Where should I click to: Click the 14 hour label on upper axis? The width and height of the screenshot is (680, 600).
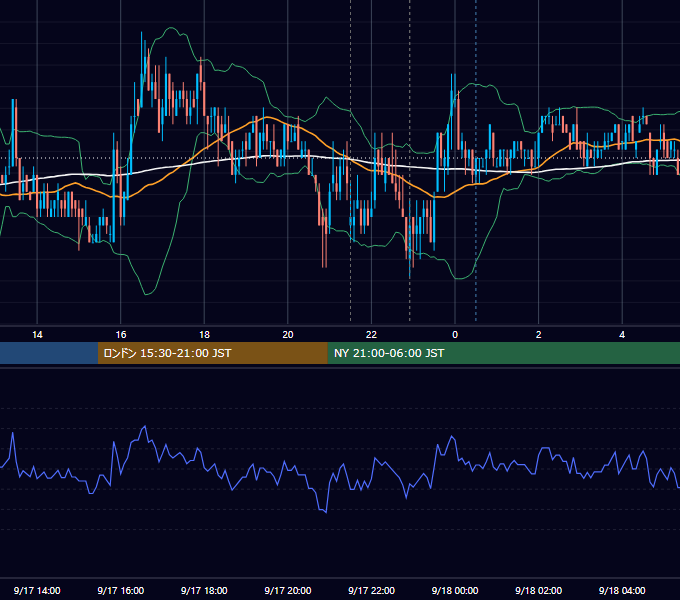point(37,335)
